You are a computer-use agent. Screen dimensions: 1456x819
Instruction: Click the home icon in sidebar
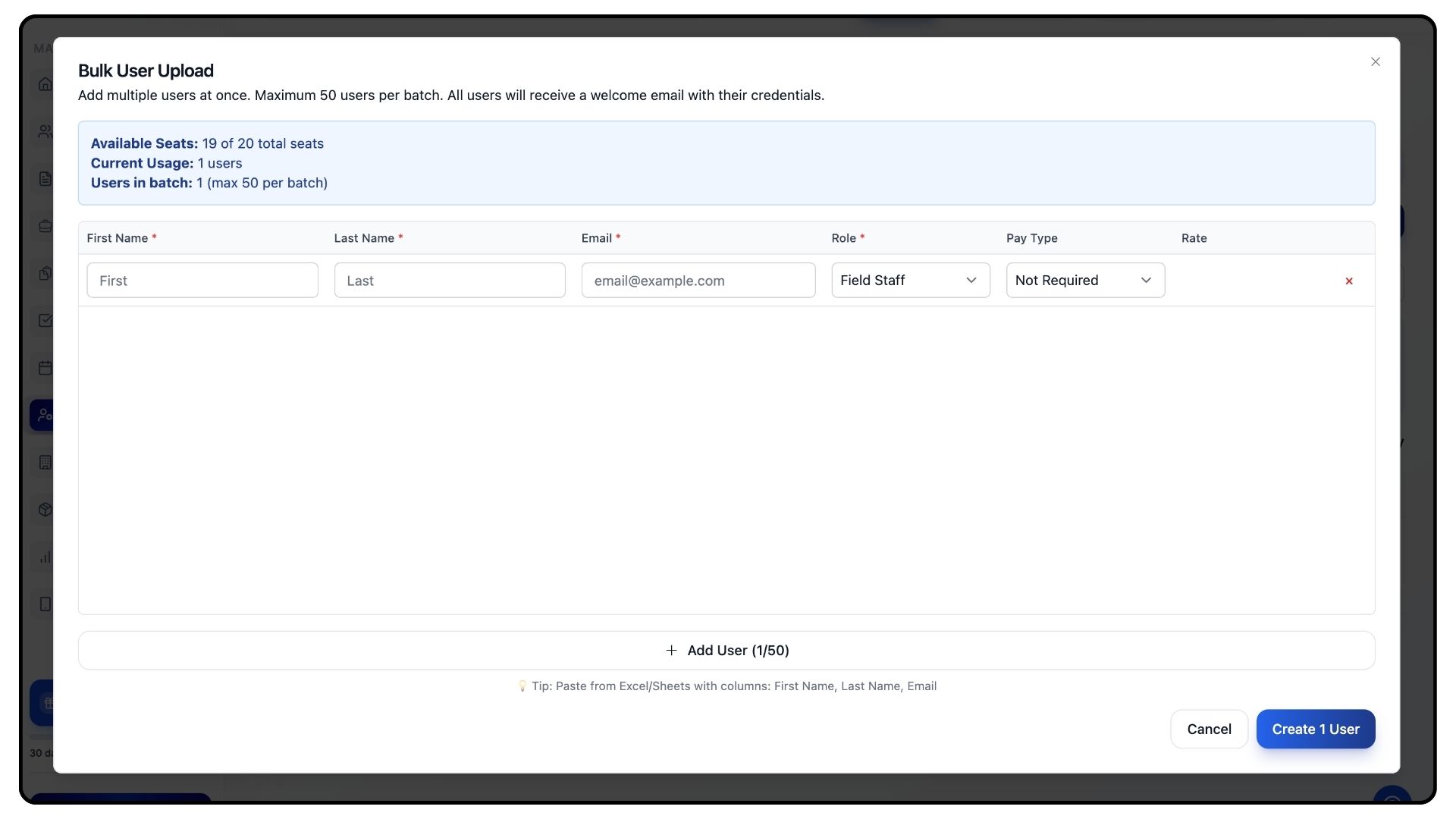45,84
